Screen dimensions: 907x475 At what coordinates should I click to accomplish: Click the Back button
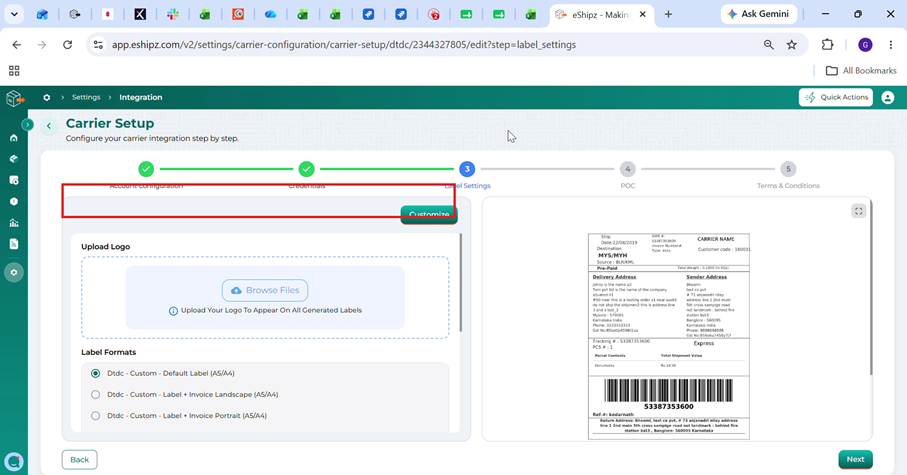pos(79,460)
